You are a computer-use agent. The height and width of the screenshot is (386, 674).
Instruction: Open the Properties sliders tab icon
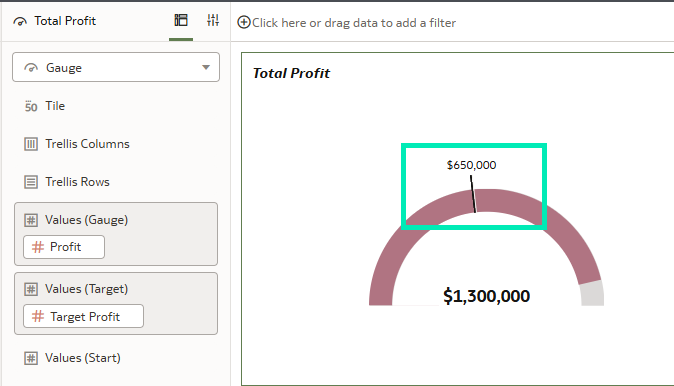click(213, 20)
